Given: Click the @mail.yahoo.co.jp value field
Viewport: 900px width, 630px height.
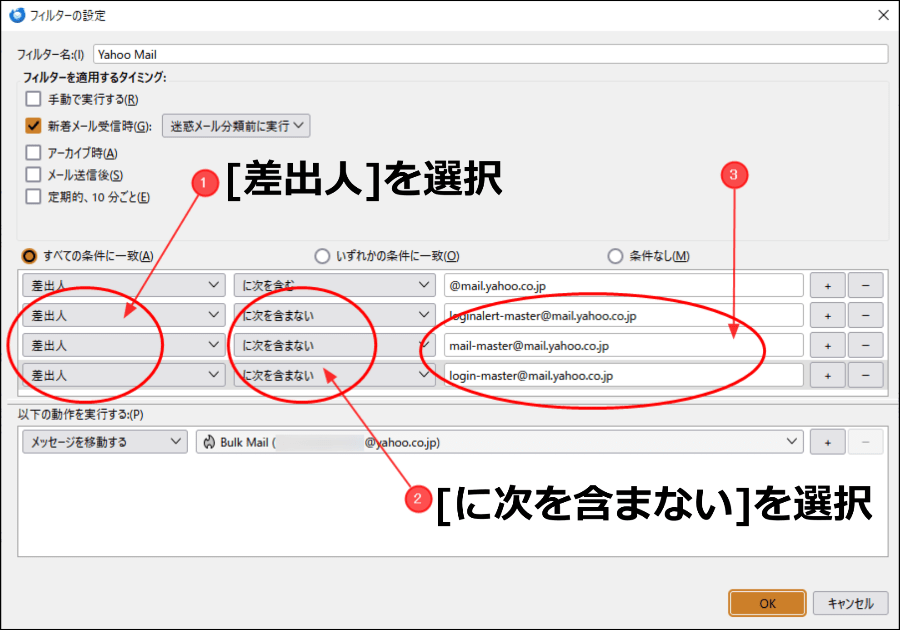Looking at the screenshot, I should (623, 285).
